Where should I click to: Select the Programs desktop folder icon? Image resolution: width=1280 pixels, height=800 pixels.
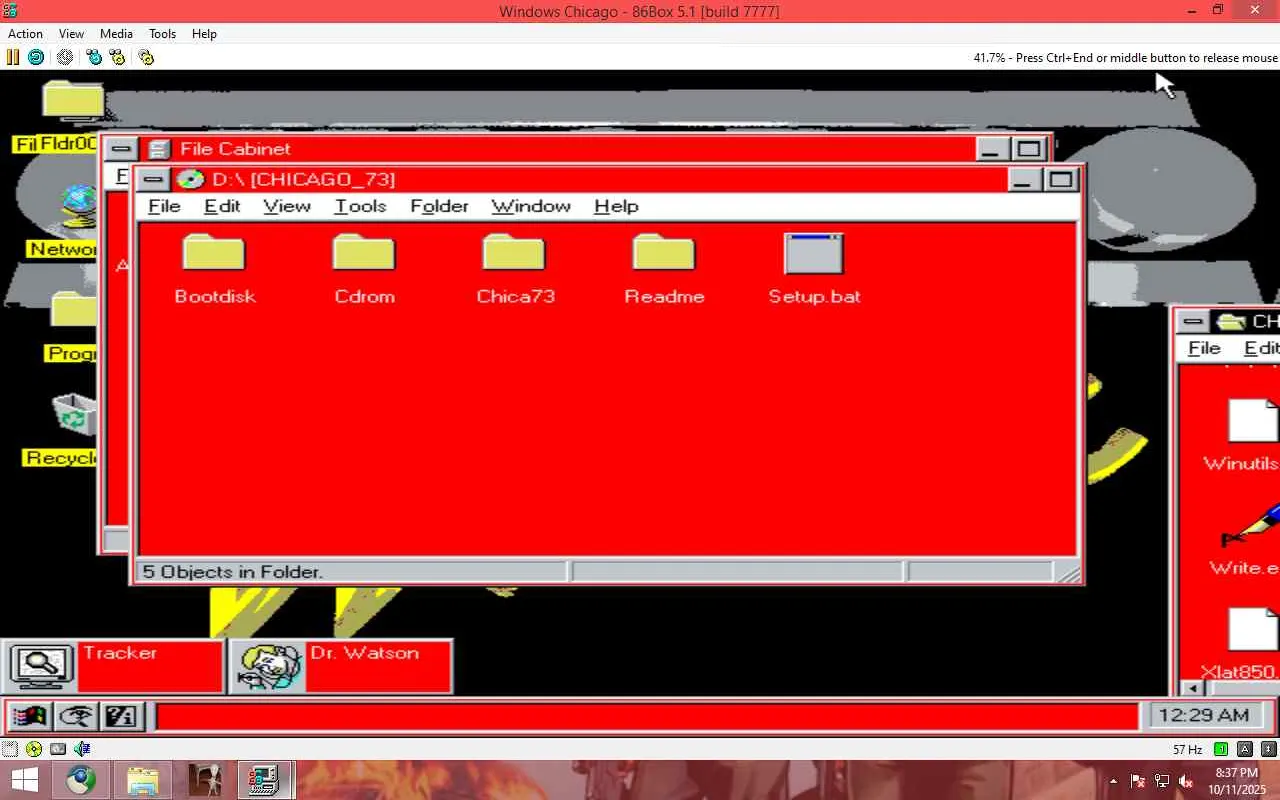pyautogui.click(x=74, y=312)
